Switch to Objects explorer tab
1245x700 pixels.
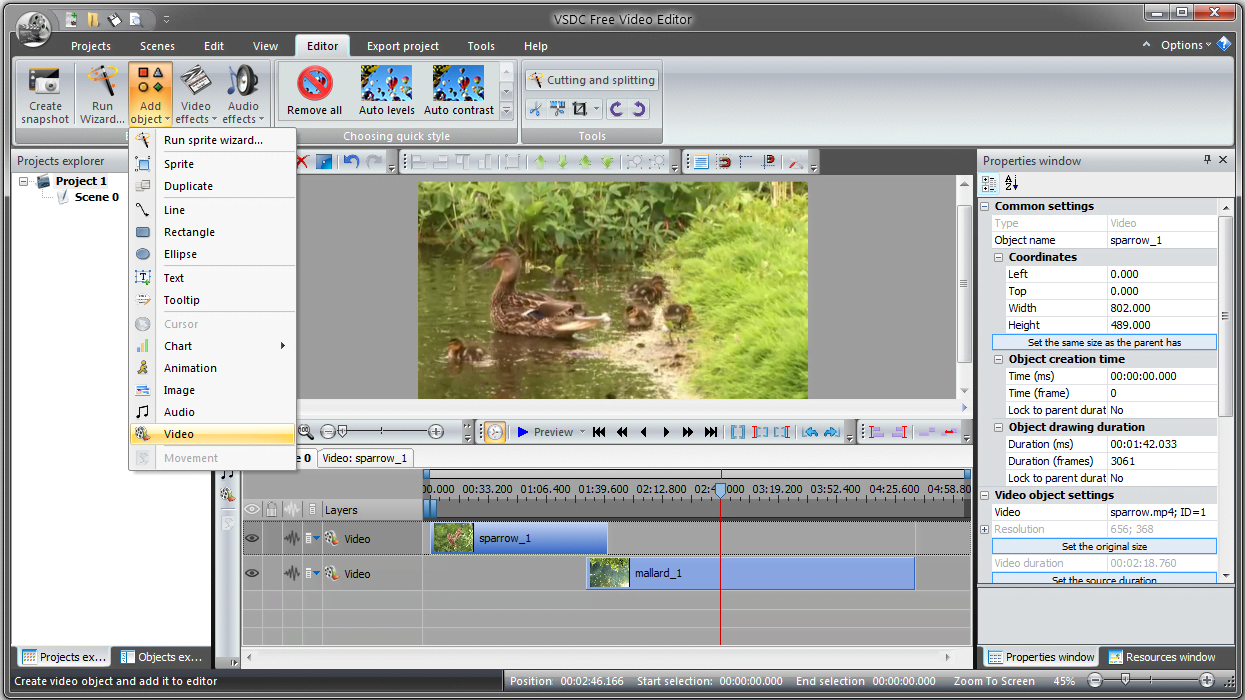161,657
